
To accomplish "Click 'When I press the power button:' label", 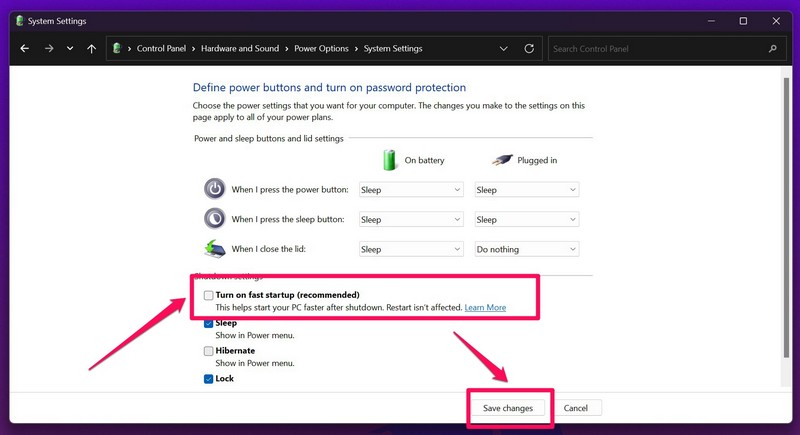I will pos(290,190).
